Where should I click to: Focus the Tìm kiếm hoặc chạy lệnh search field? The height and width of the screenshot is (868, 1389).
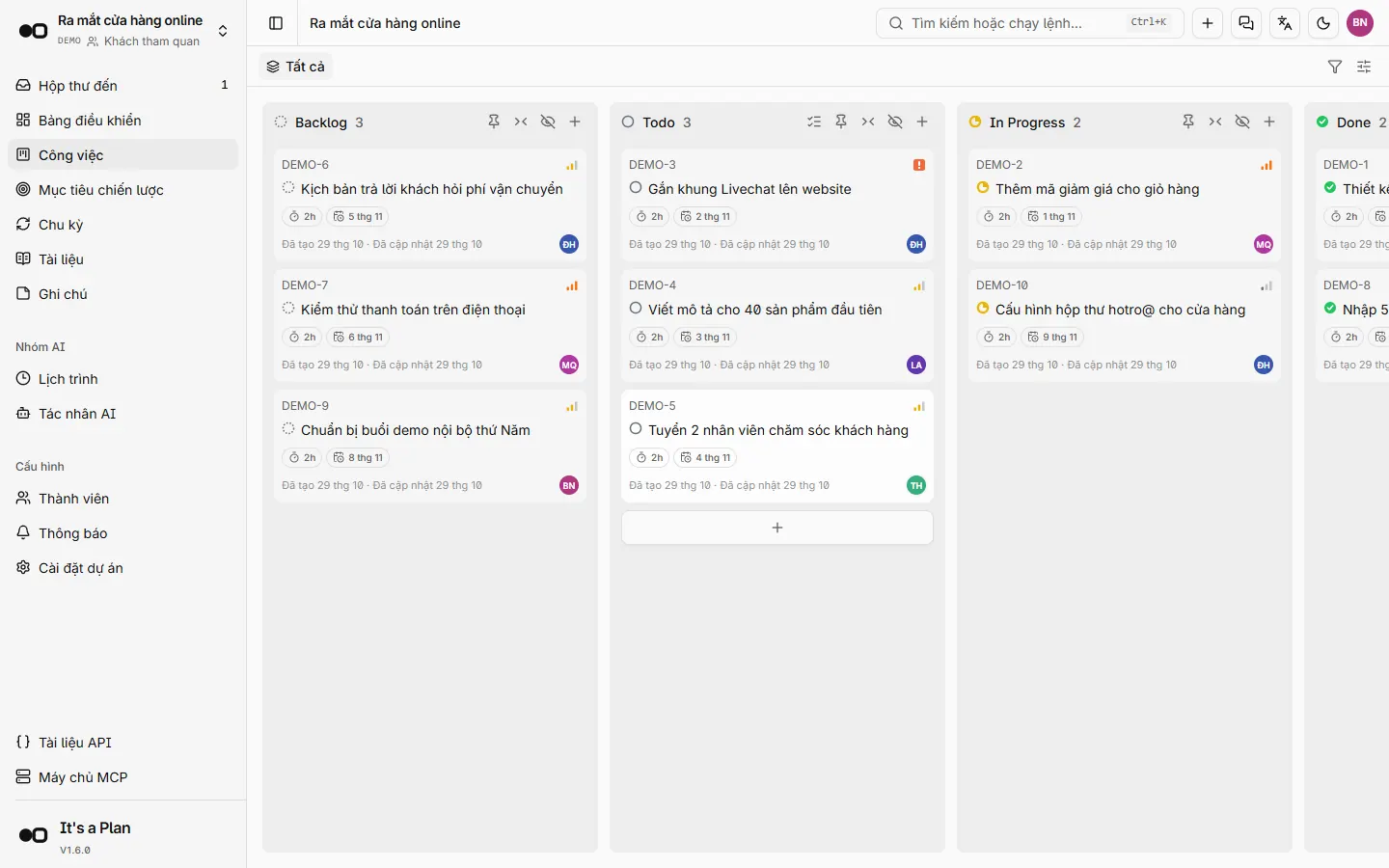pyautogui.click(x=1030, y=23)
